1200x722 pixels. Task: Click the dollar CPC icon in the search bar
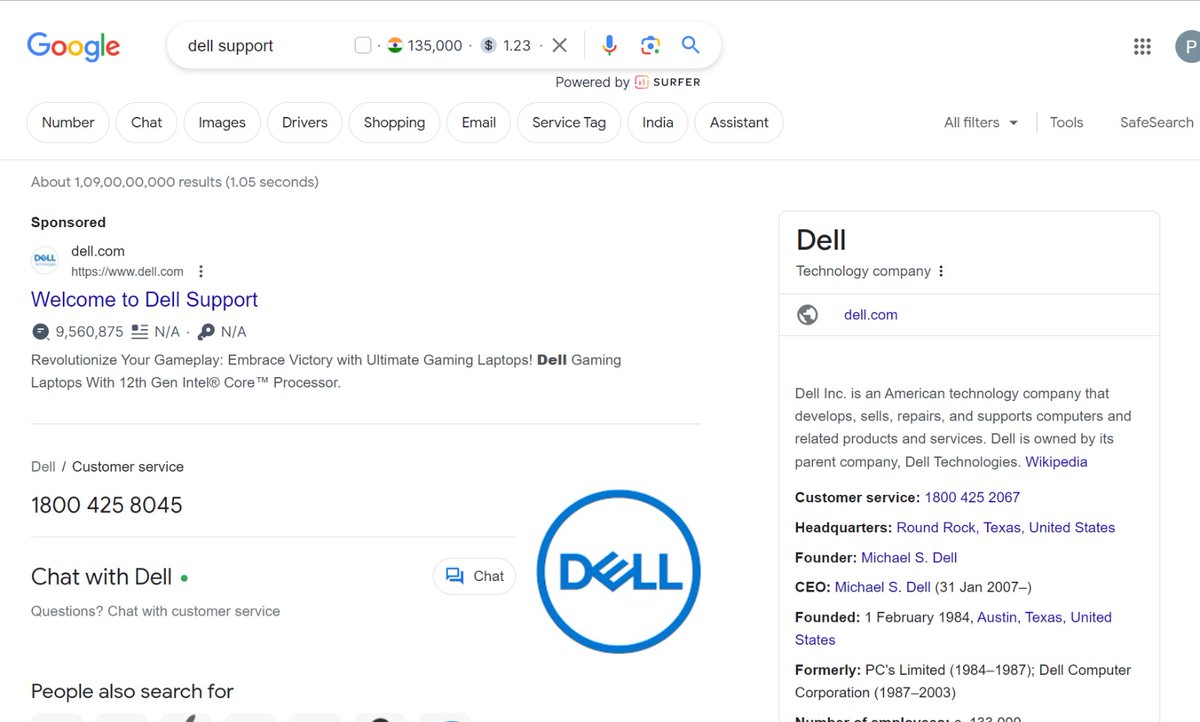coord(488,45)
